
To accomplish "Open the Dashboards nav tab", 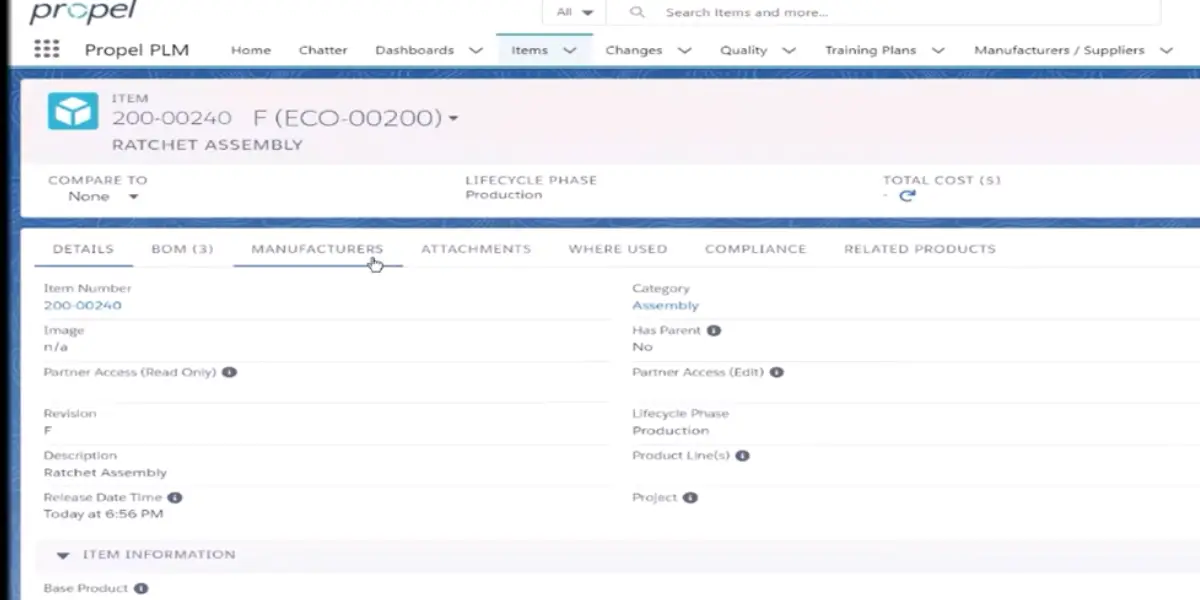I will coord(414,50).
